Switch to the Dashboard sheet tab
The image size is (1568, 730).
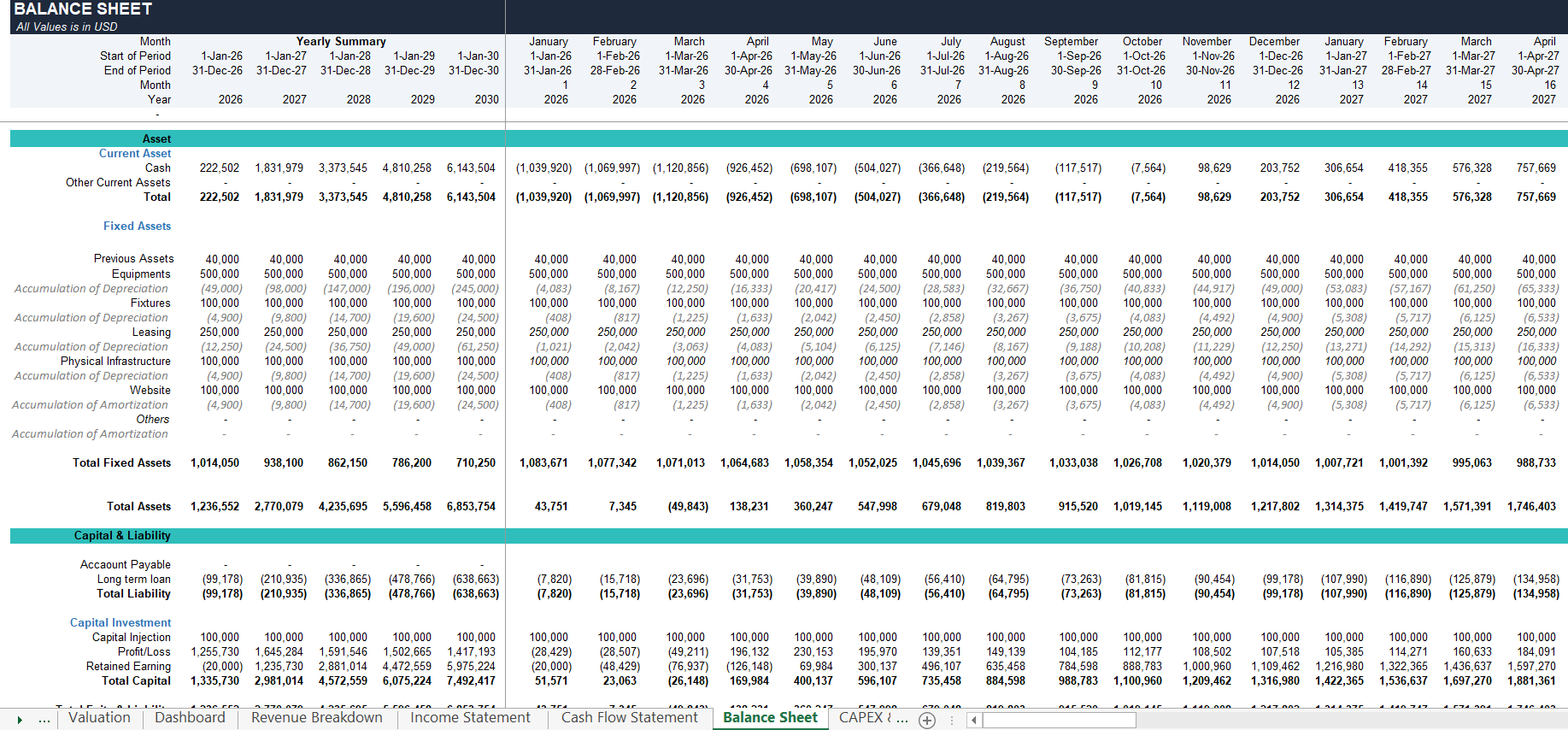click(x=190, y=718)
